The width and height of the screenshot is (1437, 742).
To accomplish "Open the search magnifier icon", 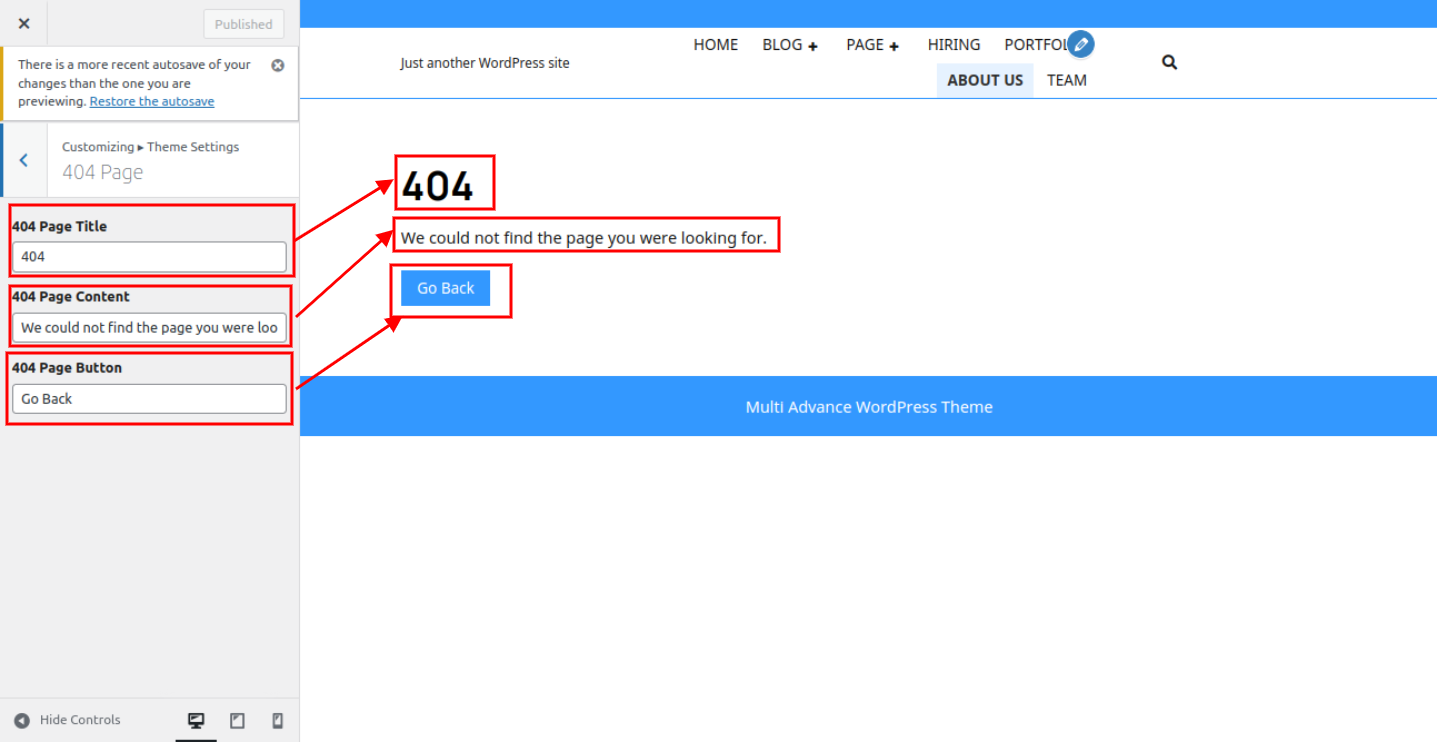I will 1169,62.
